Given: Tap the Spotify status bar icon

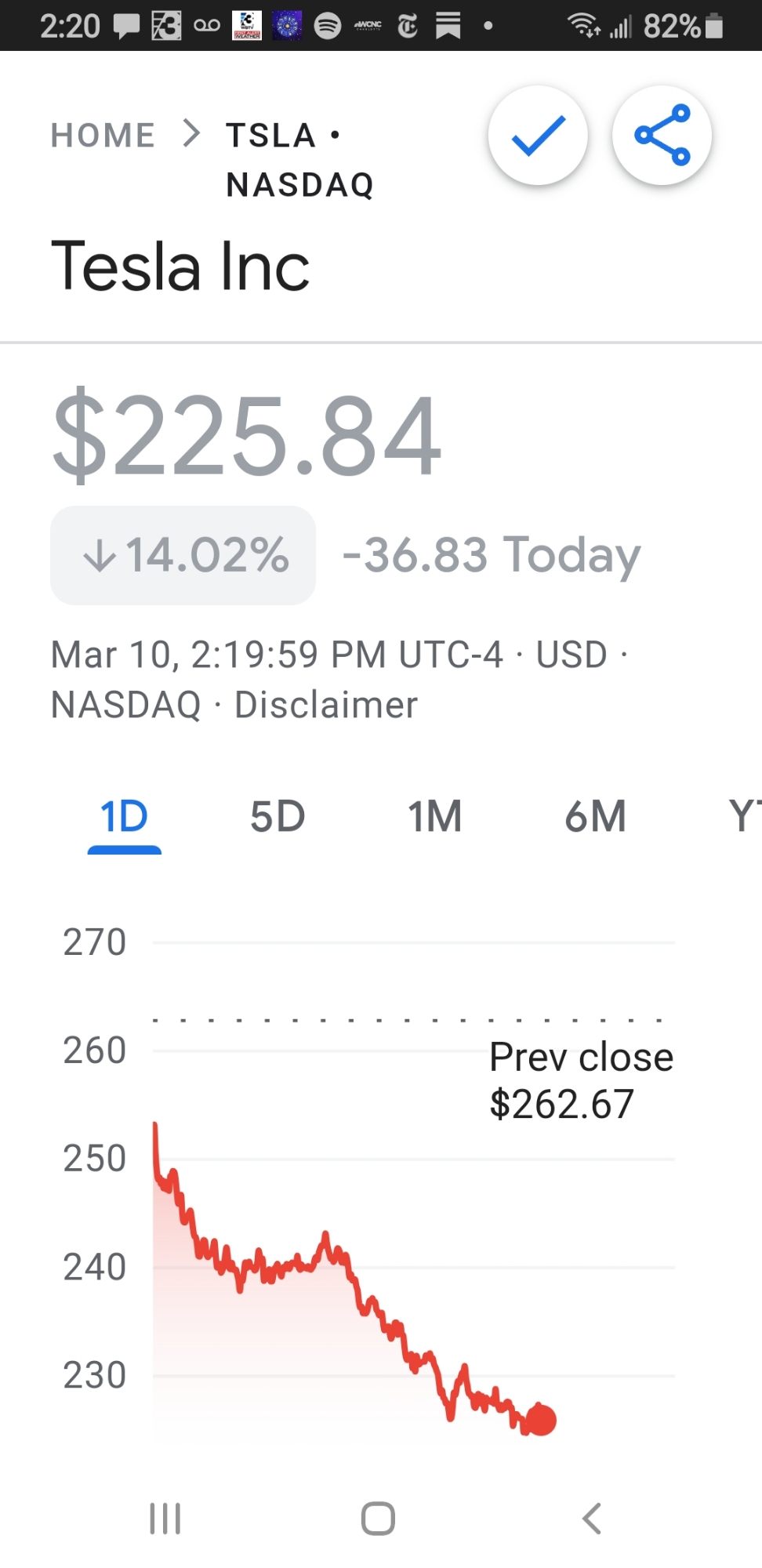Looking at the screenshot, I should click(x=328, y=26).
